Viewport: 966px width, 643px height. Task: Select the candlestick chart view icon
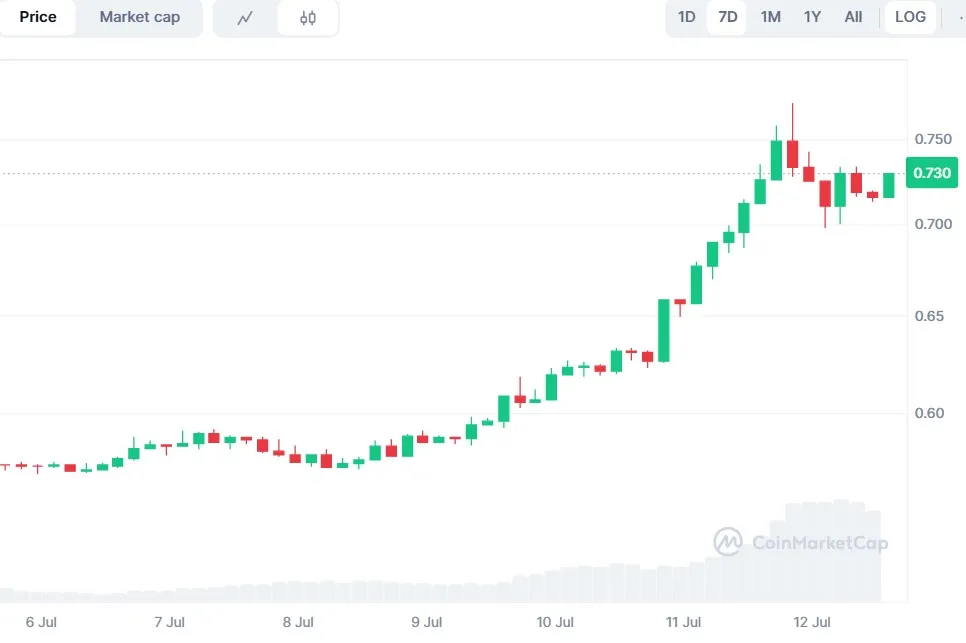(x=307, y=17)
